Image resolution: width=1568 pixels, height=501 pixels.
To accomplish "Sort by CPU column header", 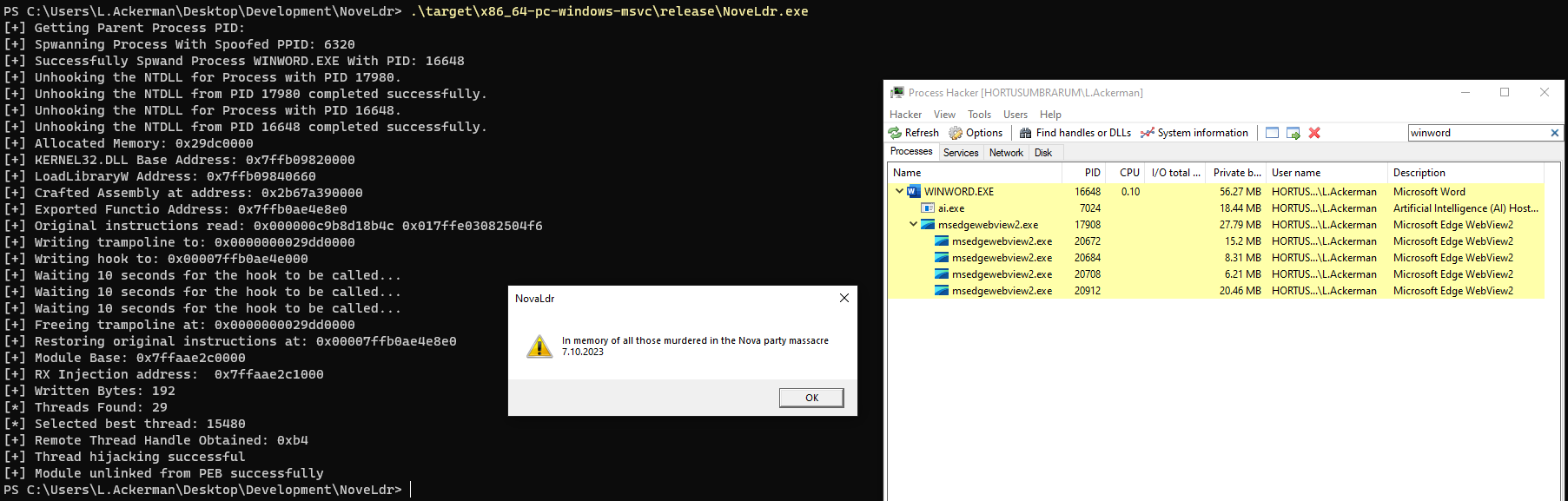I will [1125, 173].
